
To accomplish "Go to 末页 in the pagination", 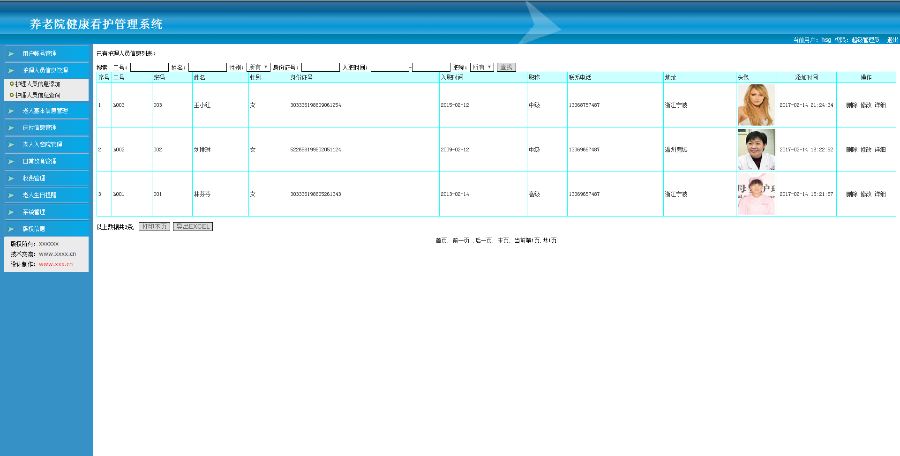I will point(503,241).
